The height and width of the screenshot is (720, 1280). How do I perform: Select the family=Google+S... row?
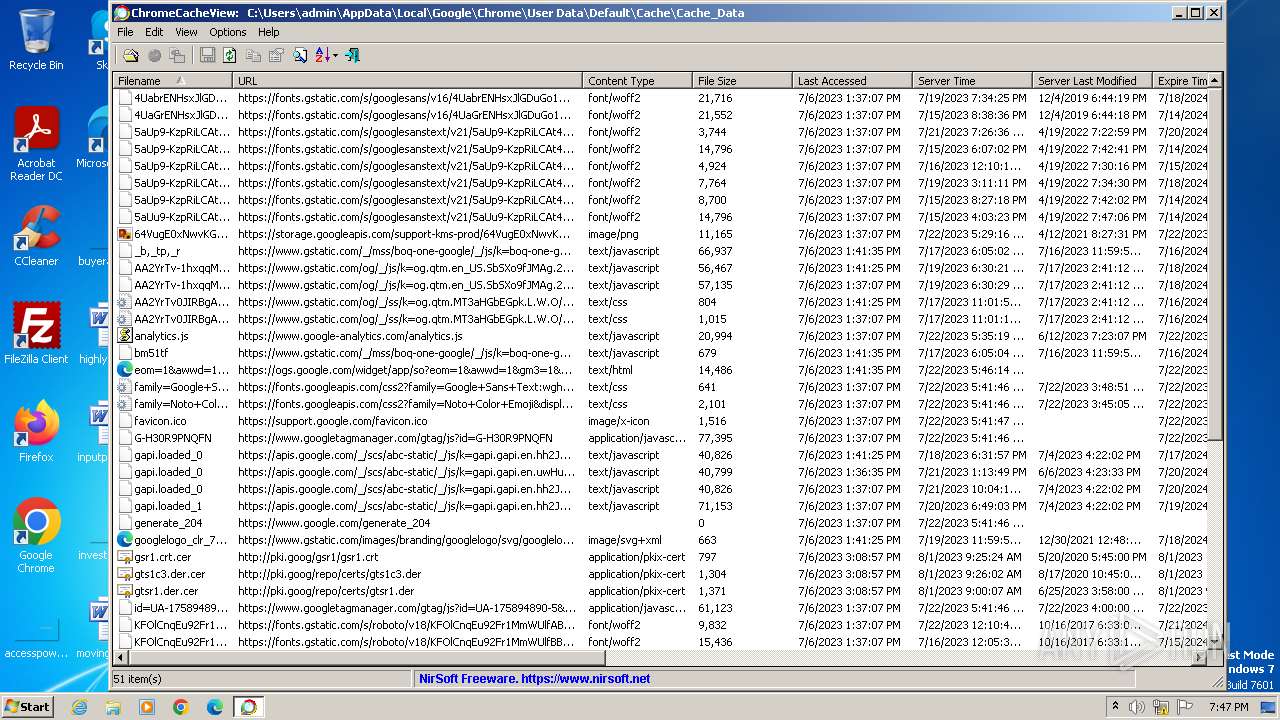[x=661, y=387]
